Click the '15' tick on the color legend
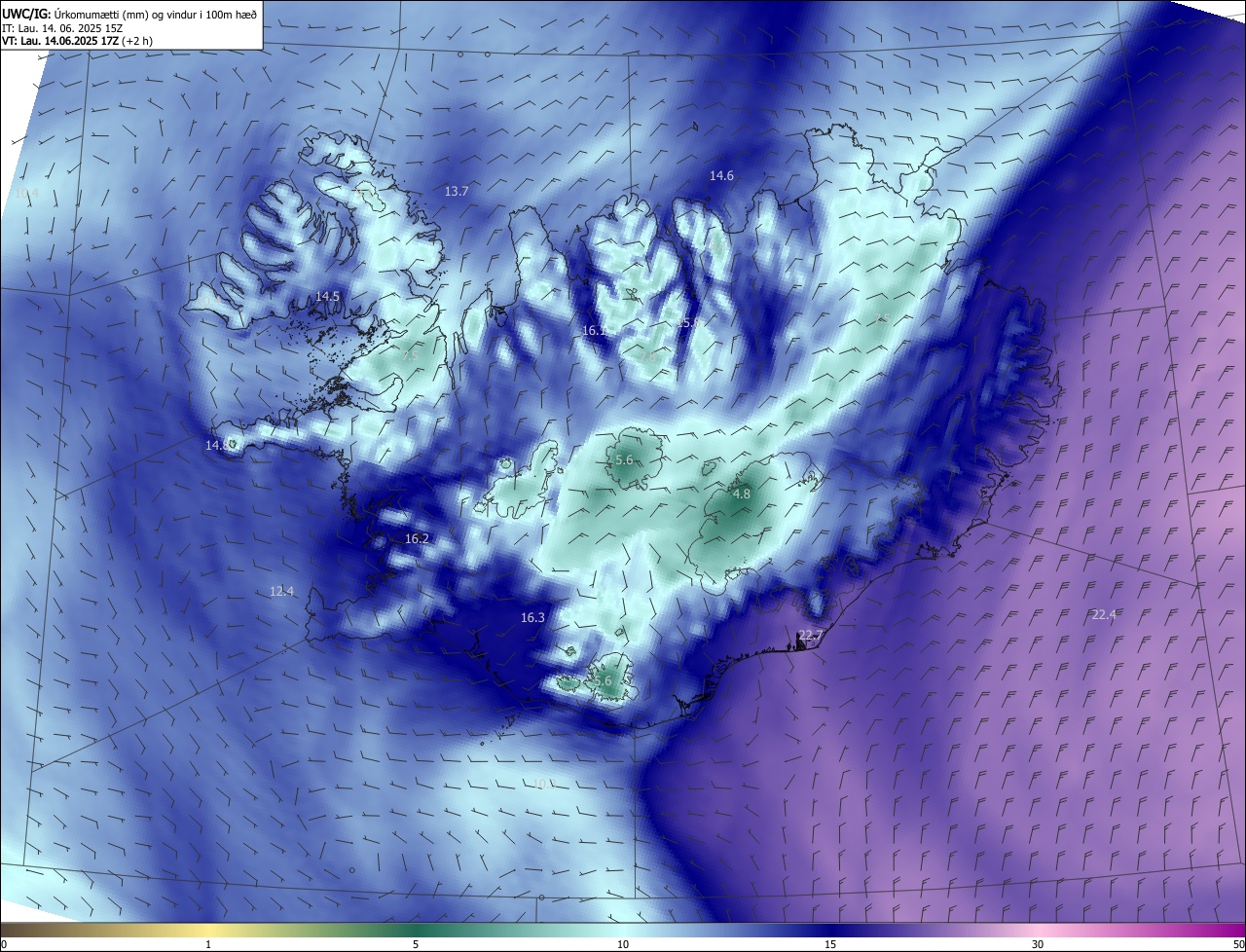1246x952 pixels. (x=830, y=944)
